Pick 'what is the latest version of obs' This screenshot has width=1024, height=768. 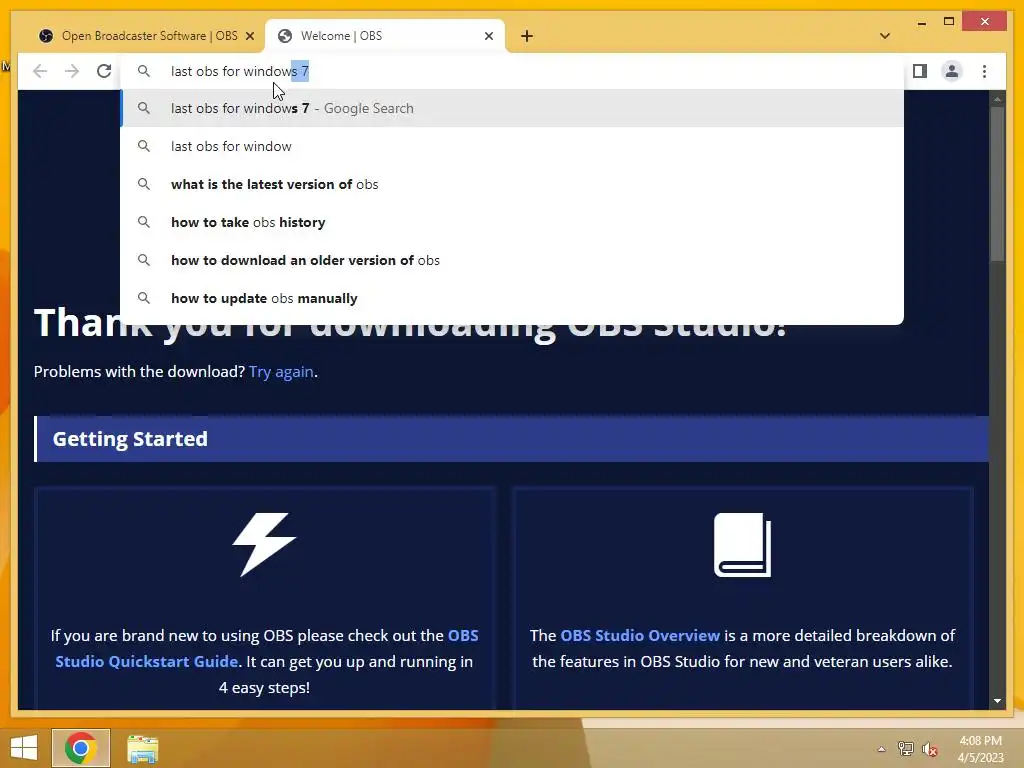[x=512, y=184]
